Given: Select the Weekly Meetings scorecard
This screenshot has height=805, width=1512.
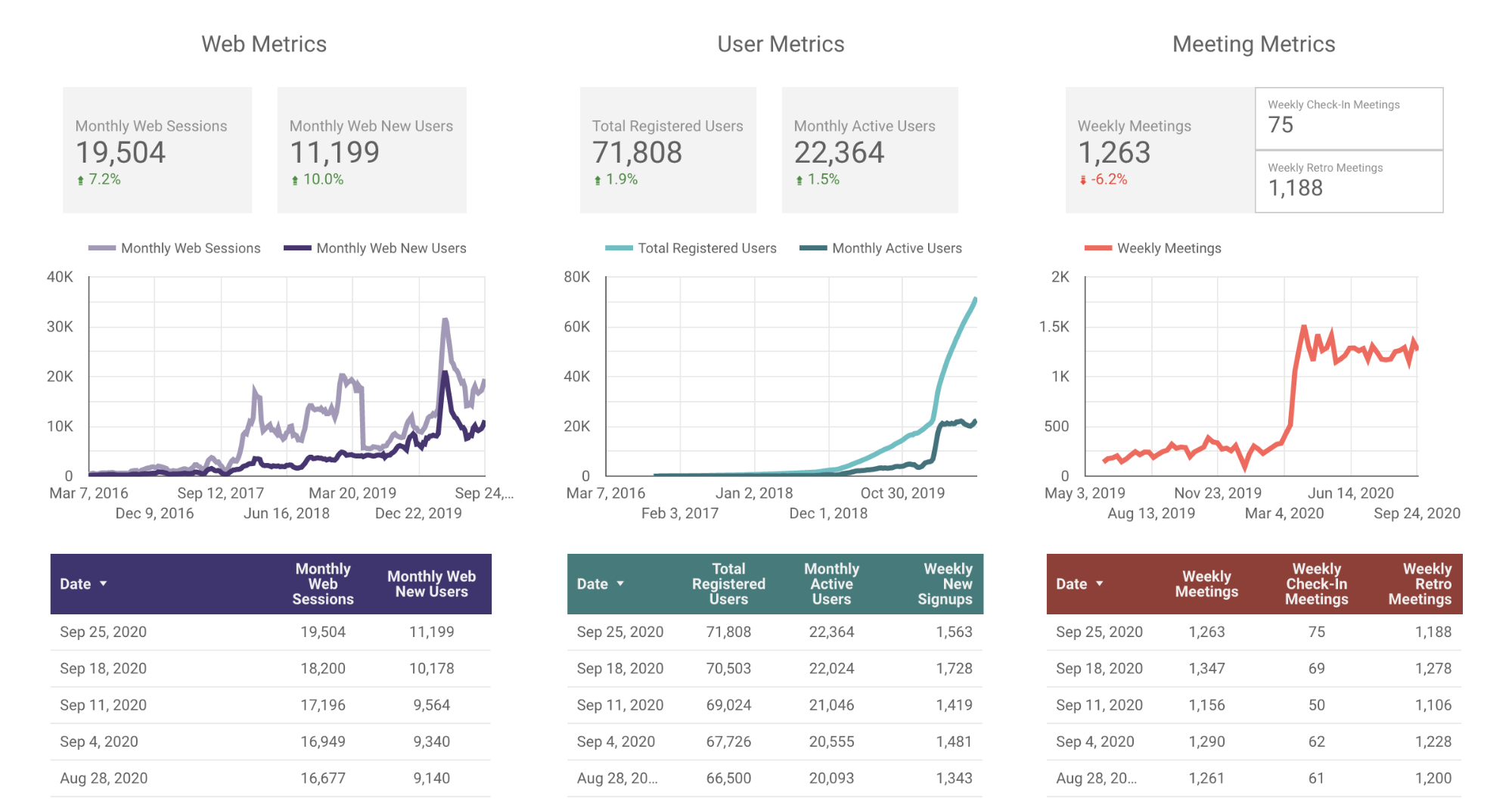Looking at the screenshot, I should 1160,150.
